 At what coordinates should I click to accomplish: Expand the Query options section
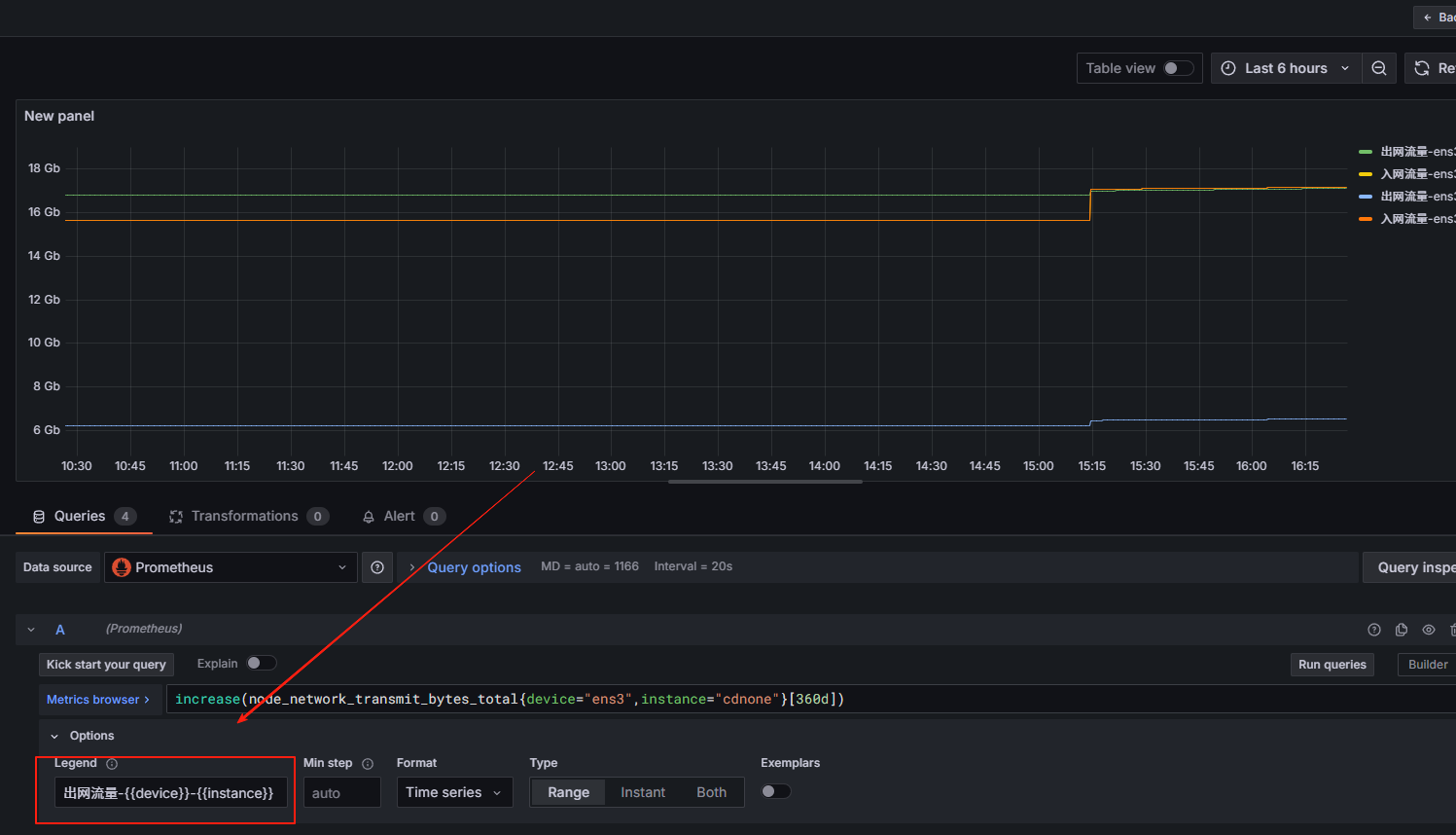point(474,567)
